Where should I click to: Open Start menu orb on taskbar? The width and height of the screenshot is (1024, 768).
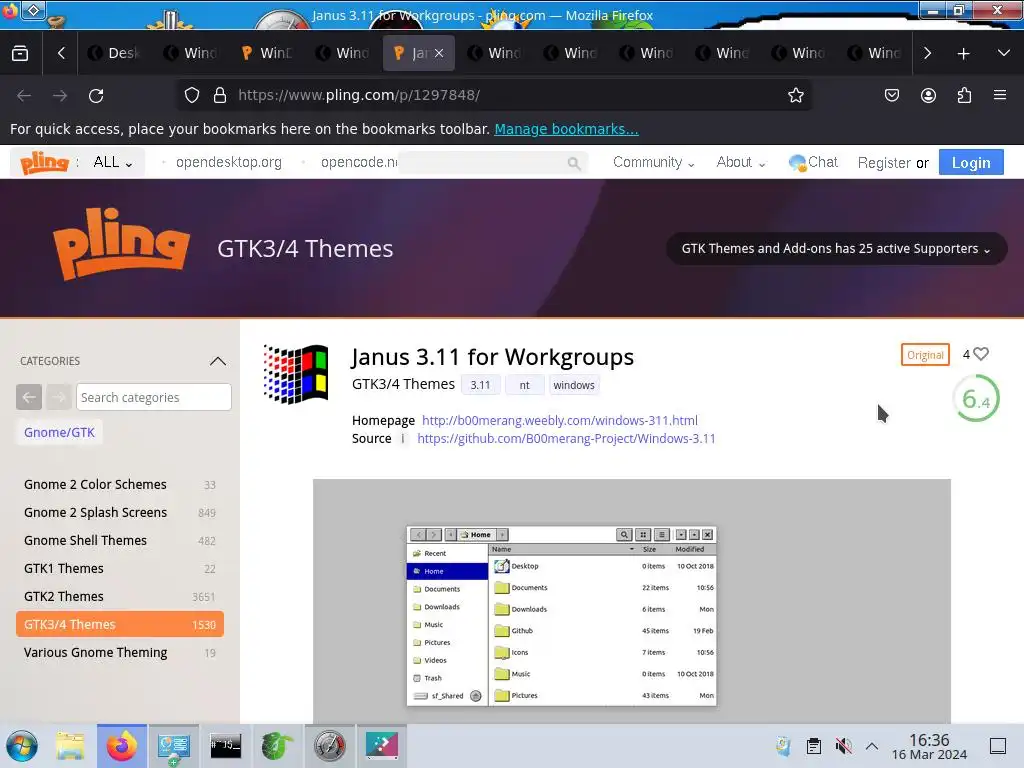click(x=22, y=746)
